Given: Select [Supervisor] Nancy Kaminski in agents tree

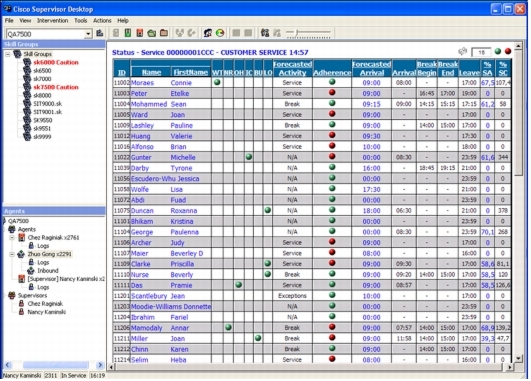Looking at the screenshot, I should (66, 279).
